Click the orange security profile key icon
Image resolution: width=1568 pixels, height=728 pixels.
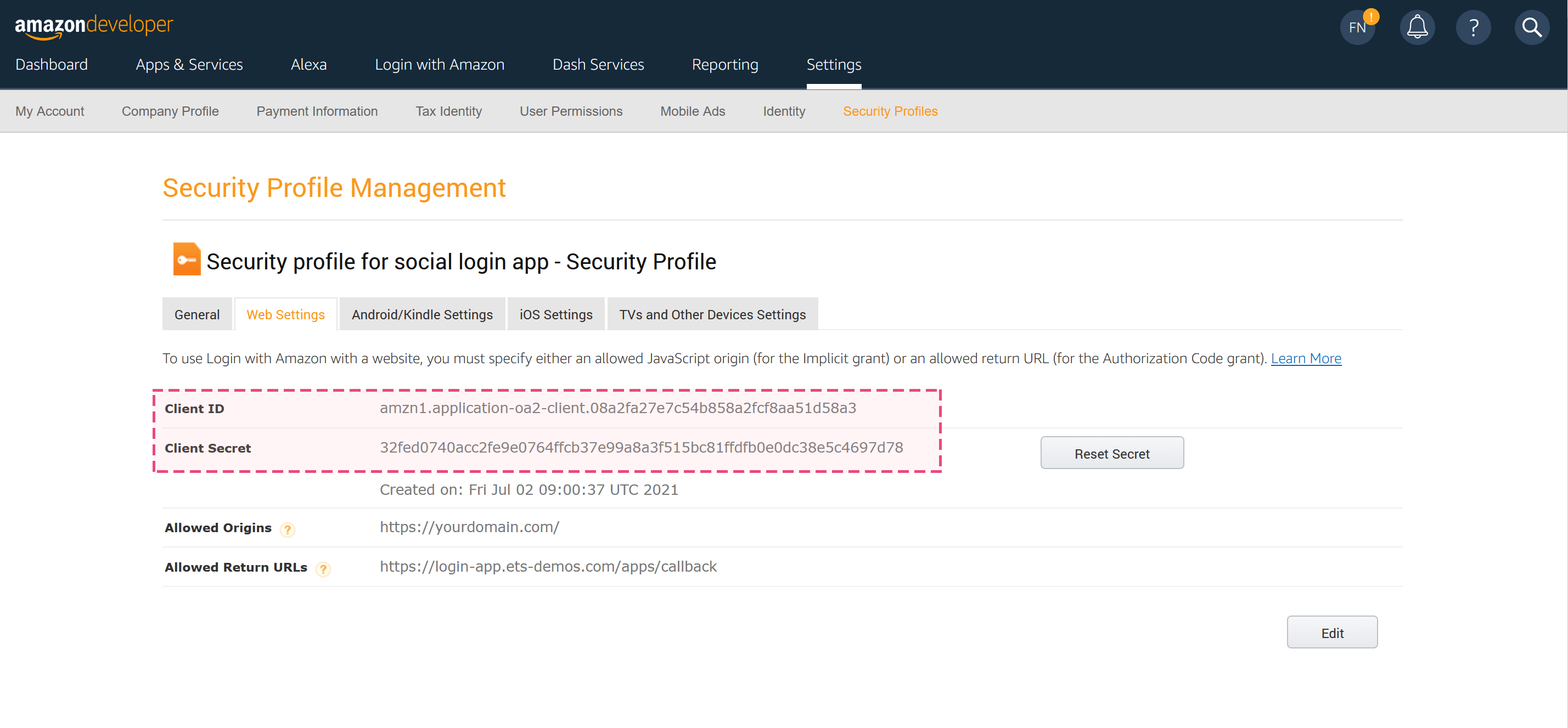[187, 259]
